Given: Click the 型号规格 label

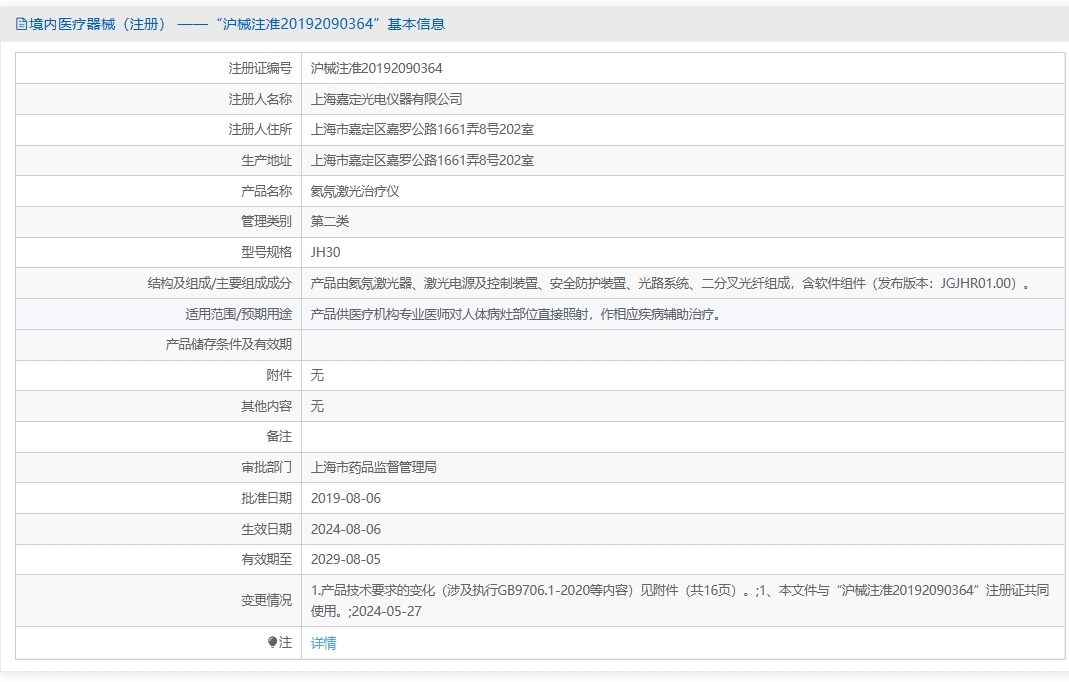Looking at the screenshot, I should [266, 252].
